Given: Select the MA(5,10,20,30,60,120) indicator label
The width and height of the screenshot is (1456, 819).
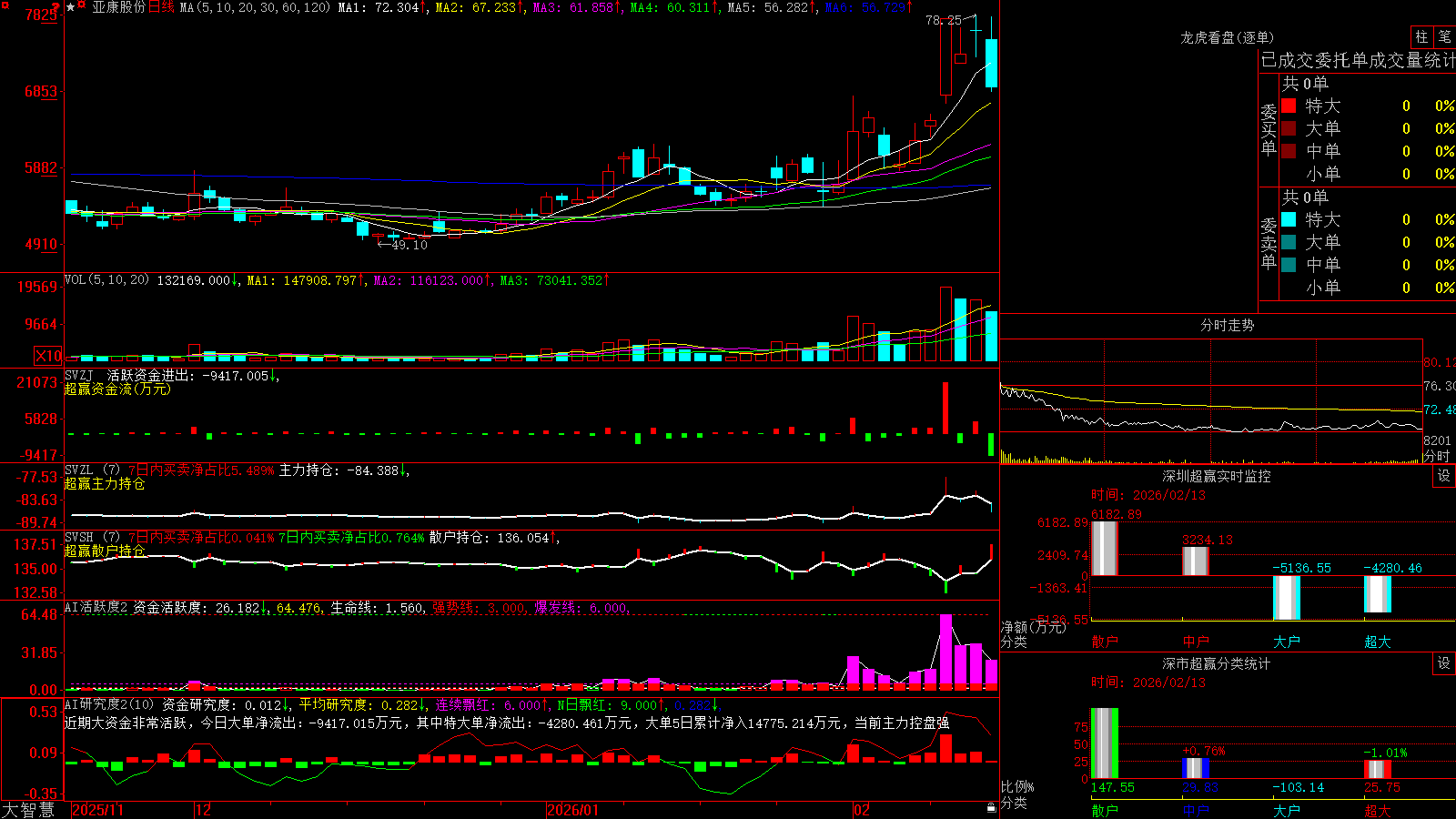Looking at the screenshot, I should pyautogui.click(x=255, y=7).
